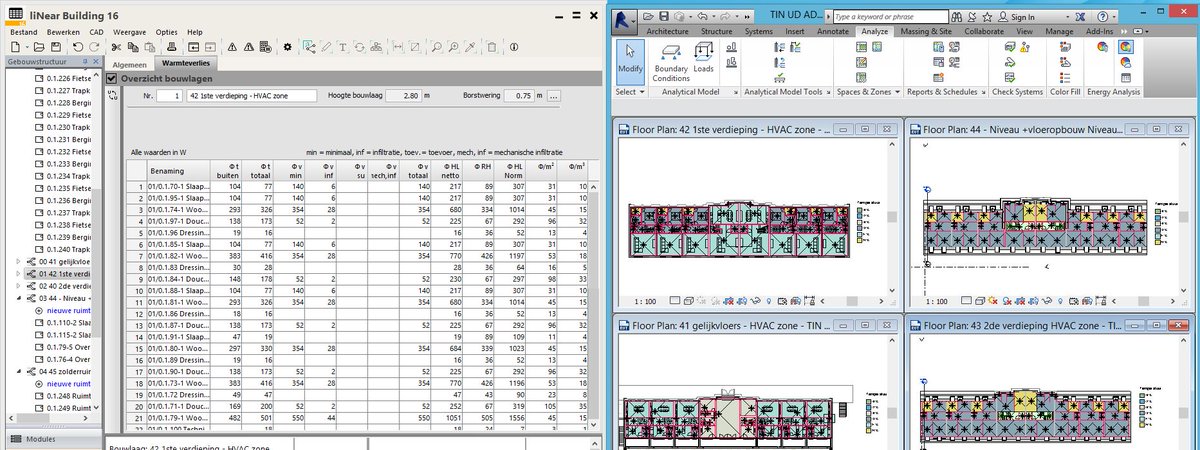Click the settings gear icon in liNear toolbar
This screenshot has width=1200, height=450.
pyautogui.click(x=287, y=47)
